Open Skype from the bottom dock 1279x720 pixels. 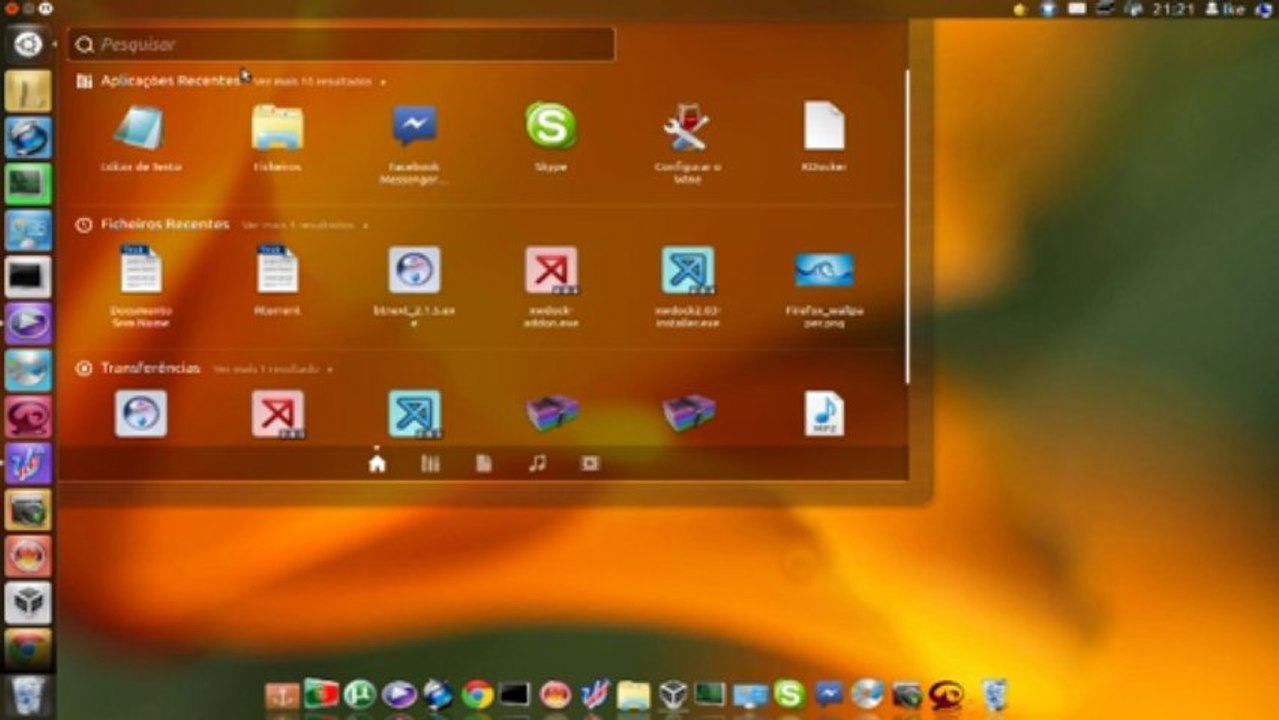pyautogui.click(x=789, y=694)
